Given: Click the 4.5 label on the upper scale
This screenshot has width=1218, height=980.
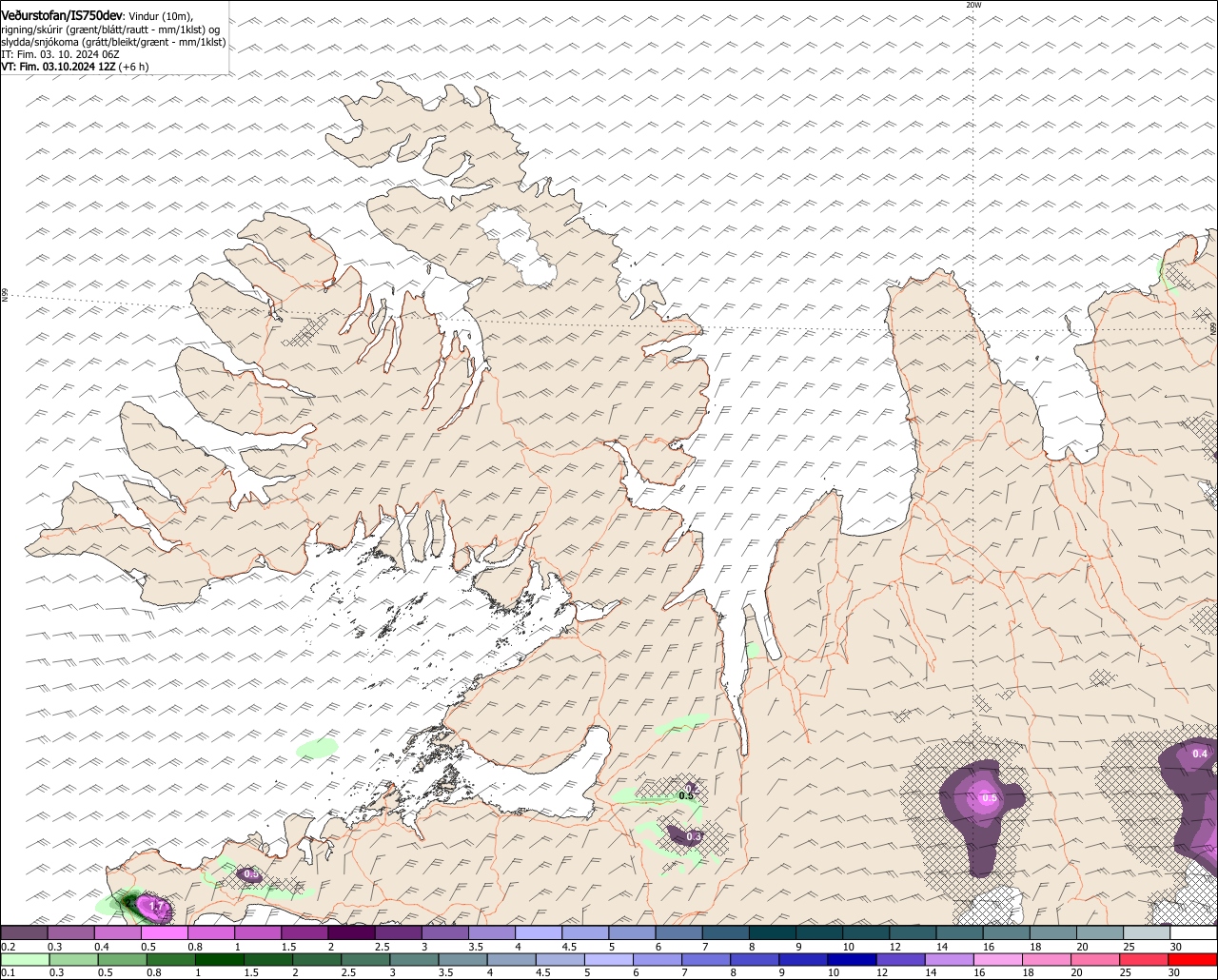Looking at the screenshot, I should pyautogui.click(x=569, y=947).
